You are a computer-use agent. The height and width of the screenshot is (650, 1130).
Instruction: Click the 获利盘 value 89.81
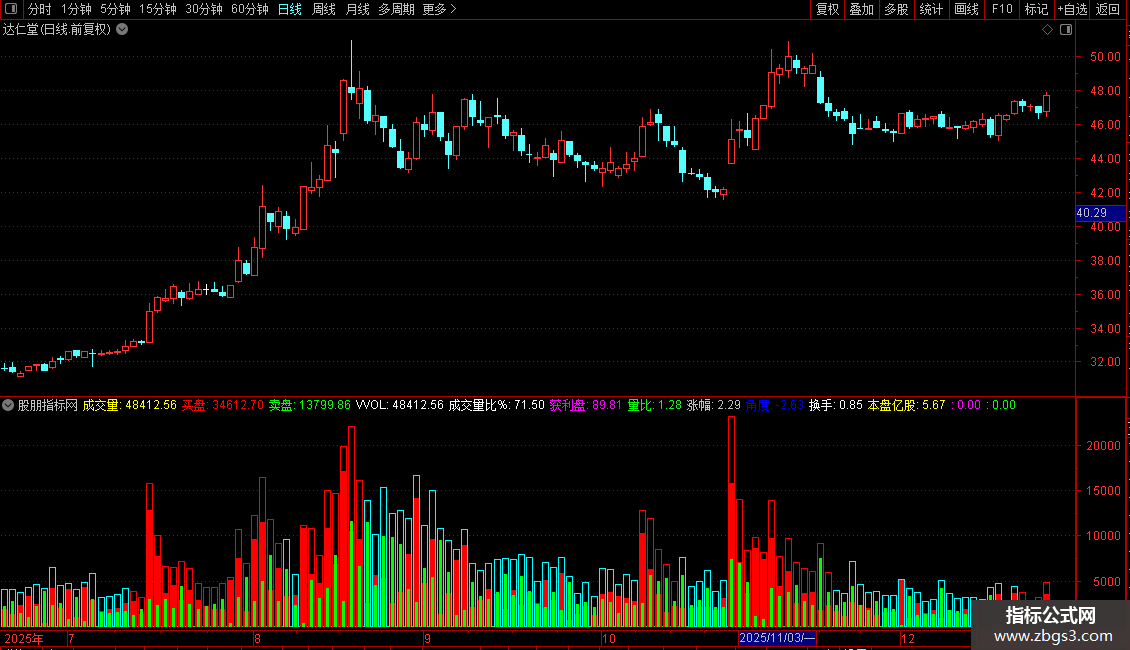tap(607, 405)
